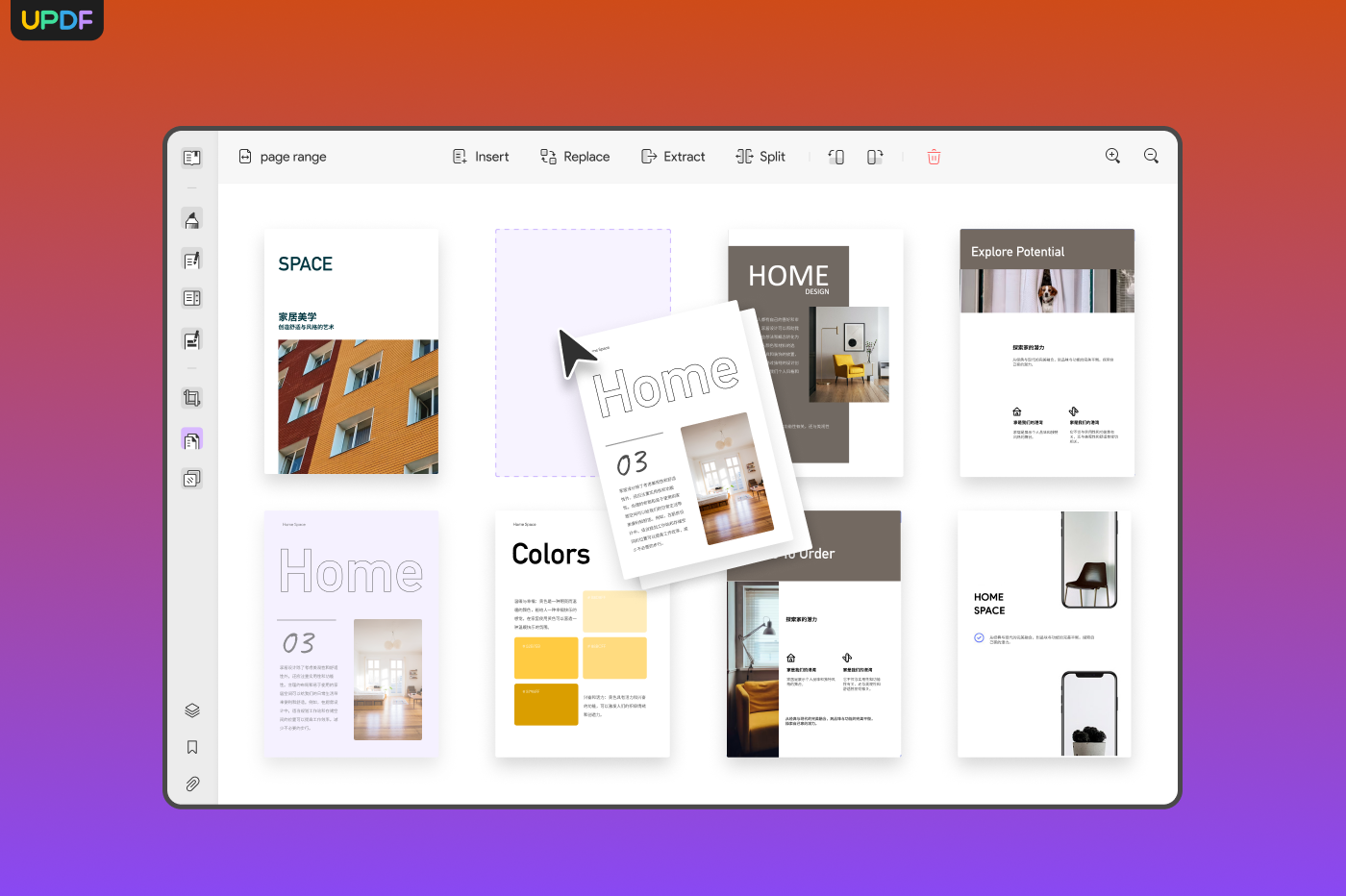Open the Layers panel icon
The height and width of the screenshot is (896, 1346).
[x=192, y=710]
